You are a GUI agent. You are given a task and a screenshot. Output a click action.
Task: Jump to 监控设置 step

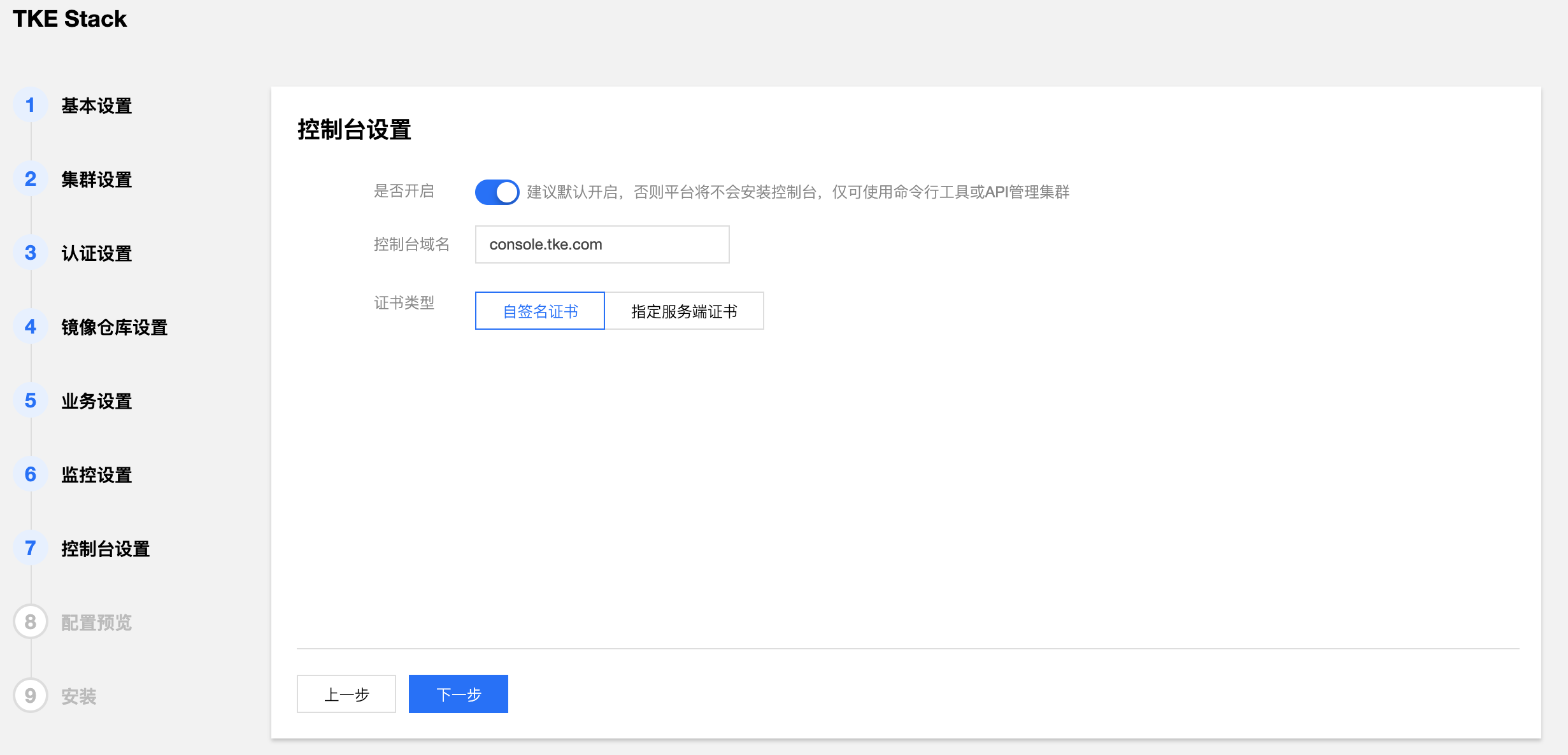pos(96,475)
